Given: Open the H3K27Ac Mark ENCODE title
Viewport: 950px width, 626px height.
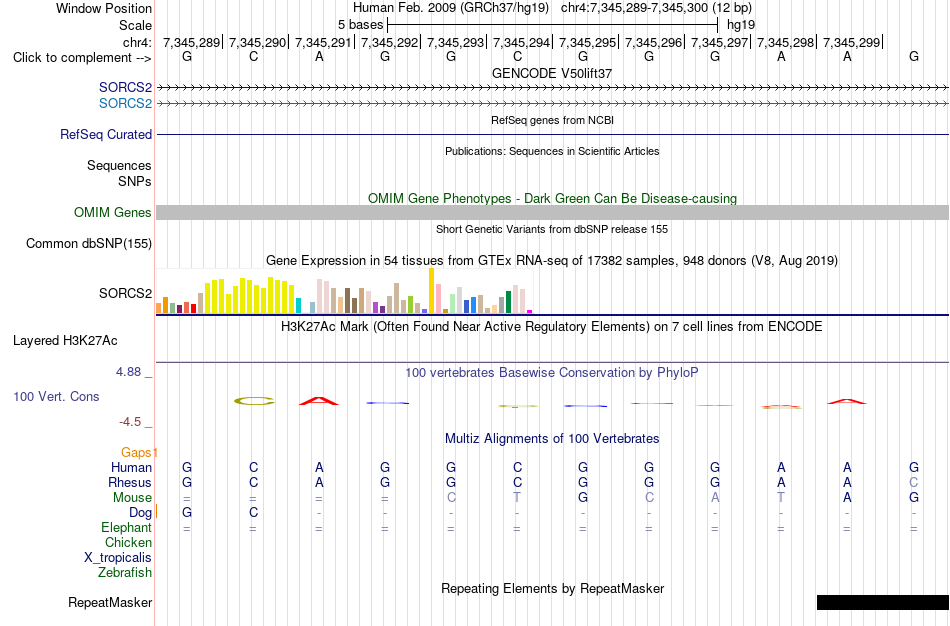Looking at the screenshot, I should (552, 327).
